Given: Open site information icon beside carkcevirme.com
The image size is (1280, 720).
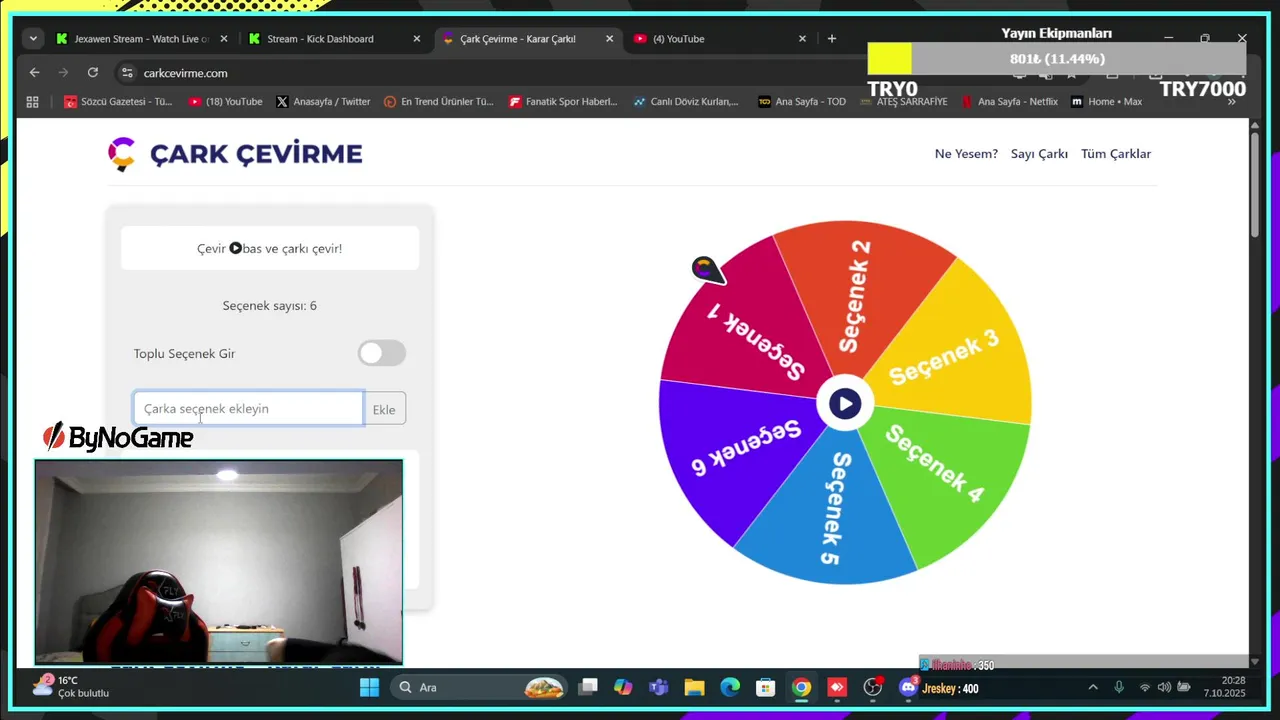Looking at the screenshot, I should tap(126, 73).
